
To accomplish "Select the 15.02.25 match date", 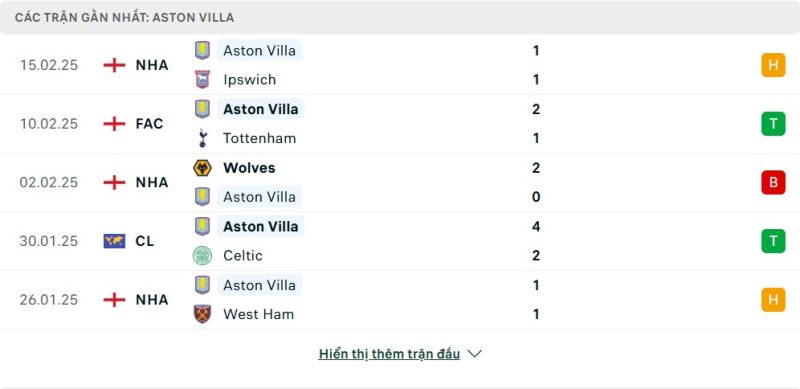I will (49, 65).
